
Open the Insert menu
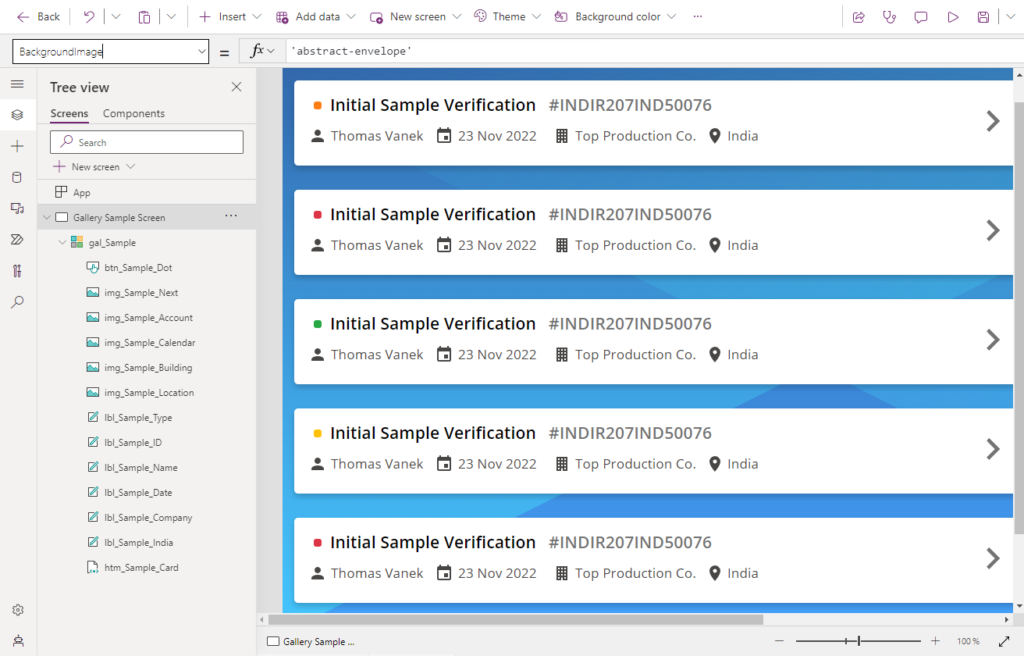[x=230, y=17]
